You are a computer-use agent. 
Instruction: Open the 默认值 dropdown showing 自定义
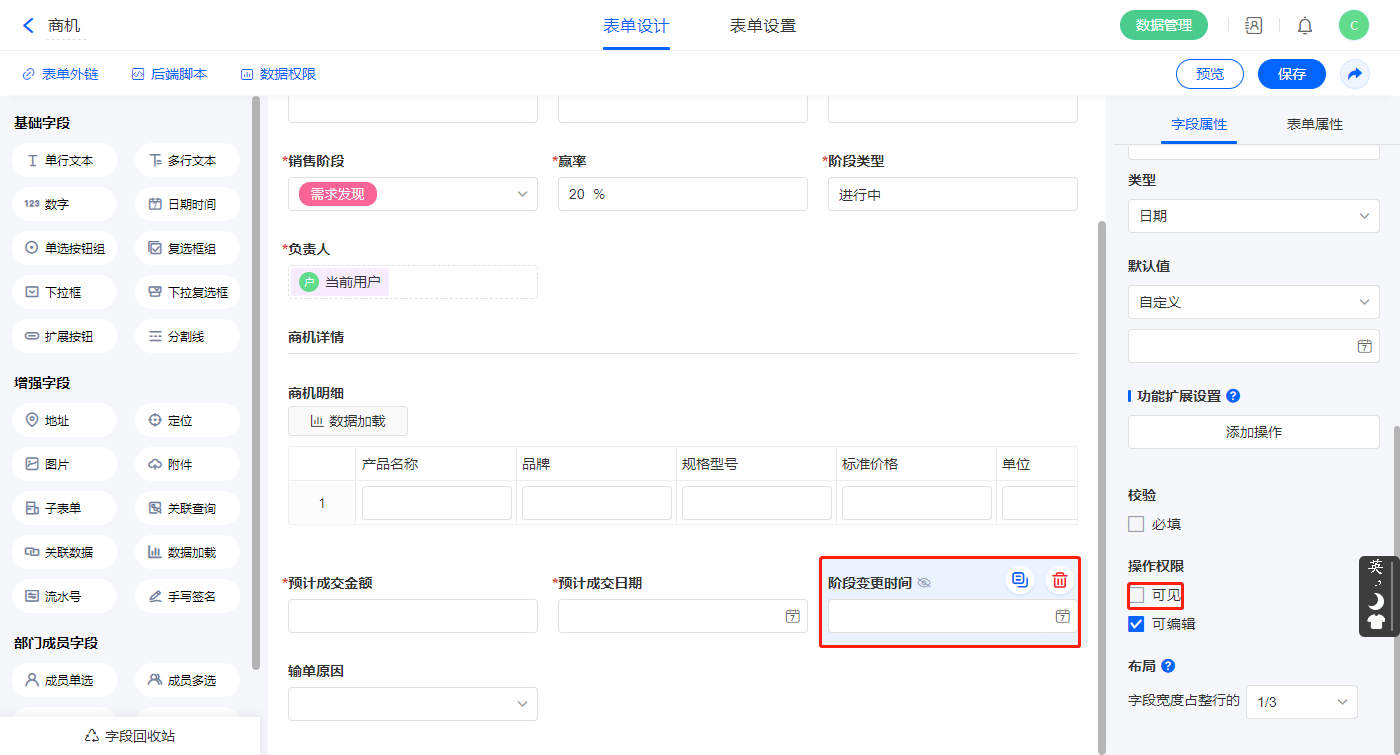pos(1253,302)
